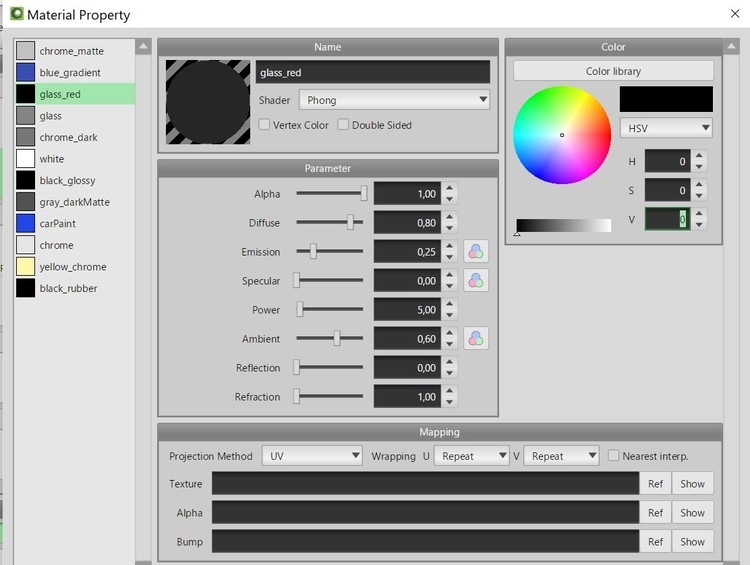
Task: Toggle the Nearest interp. checkbox
Action: [613, 455]
